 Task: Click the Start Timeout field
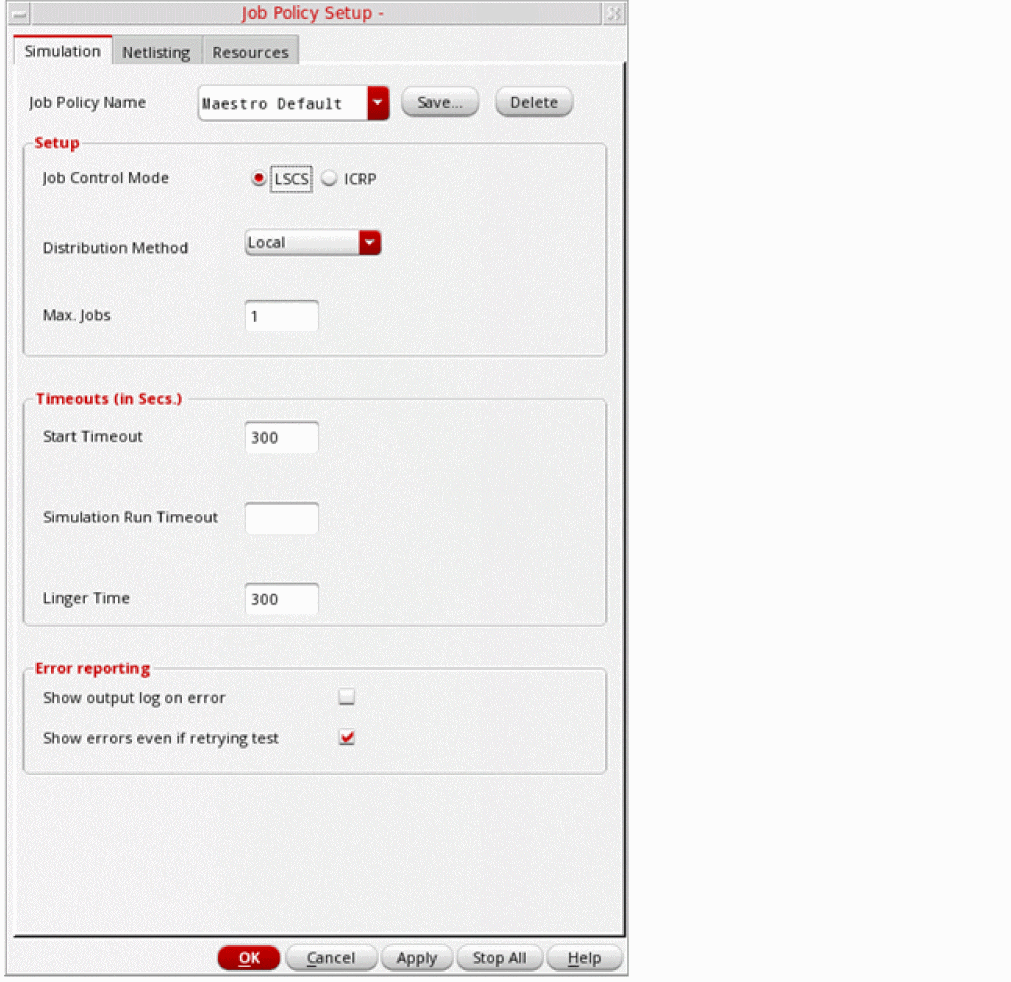pyautogui.click(x=282, y=437)
